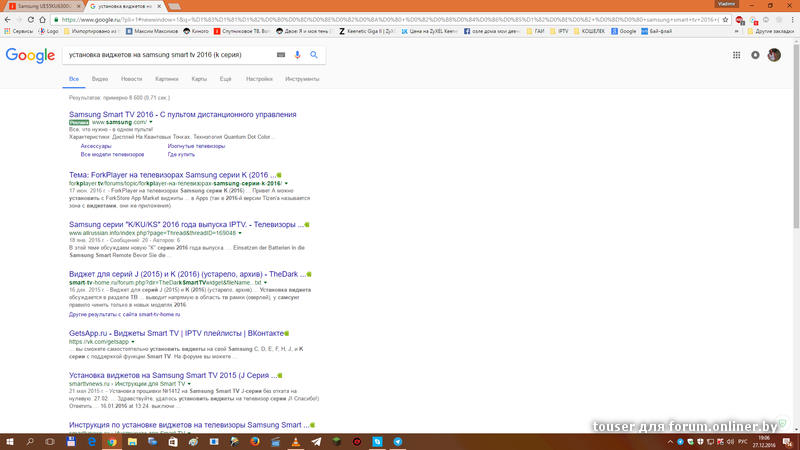Image resolution: width=800 pixels, height=450 pixels.
Task: Switch to the Samsung UE55KU6300 browser tab
Action: 44,6
